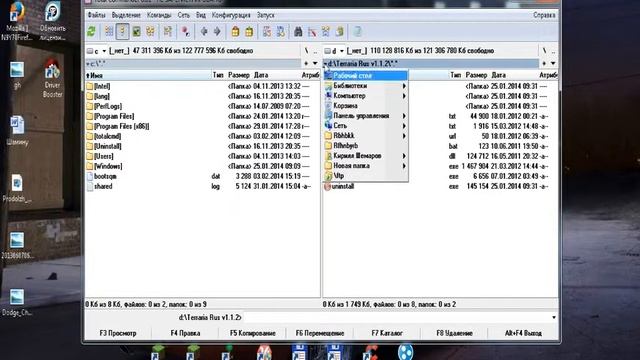Click the F4 Правка button
The height and width of the screenshot is (360, 640).
(185, 333)
